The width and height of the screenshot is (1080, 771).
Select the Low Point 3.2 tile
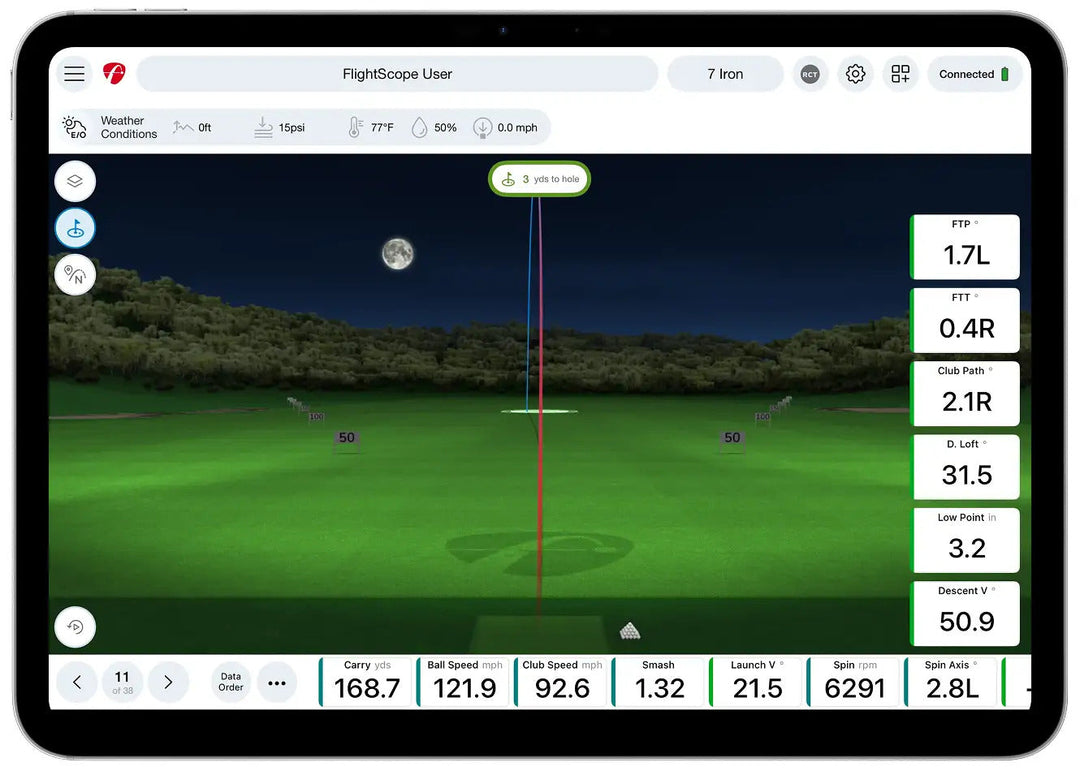965,540
